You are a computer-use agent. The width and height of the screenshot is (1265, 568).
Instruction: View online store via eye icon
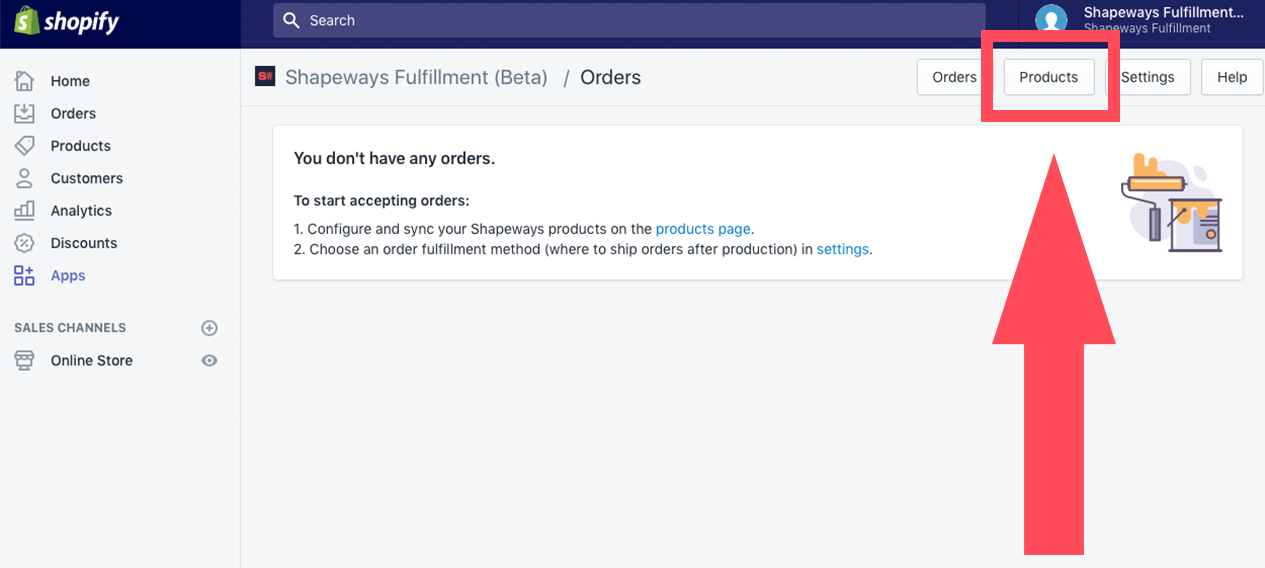[x=209, y=361]
